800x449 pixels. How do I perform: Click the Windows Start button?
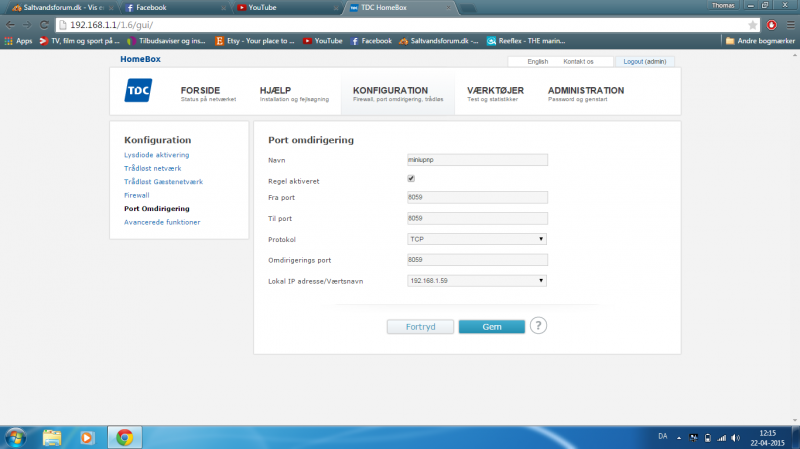click(16, 437)
